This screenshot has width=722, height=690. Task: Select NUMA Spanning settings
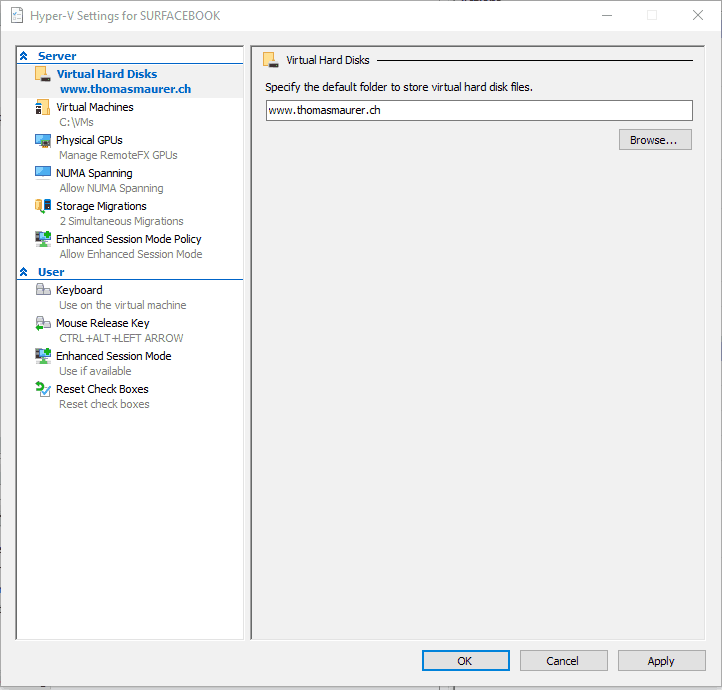(94, 173)
